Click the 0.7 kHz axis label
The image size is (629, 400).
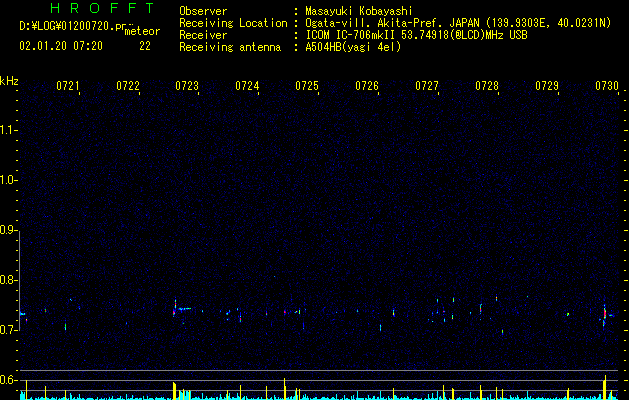pos(8,330)
